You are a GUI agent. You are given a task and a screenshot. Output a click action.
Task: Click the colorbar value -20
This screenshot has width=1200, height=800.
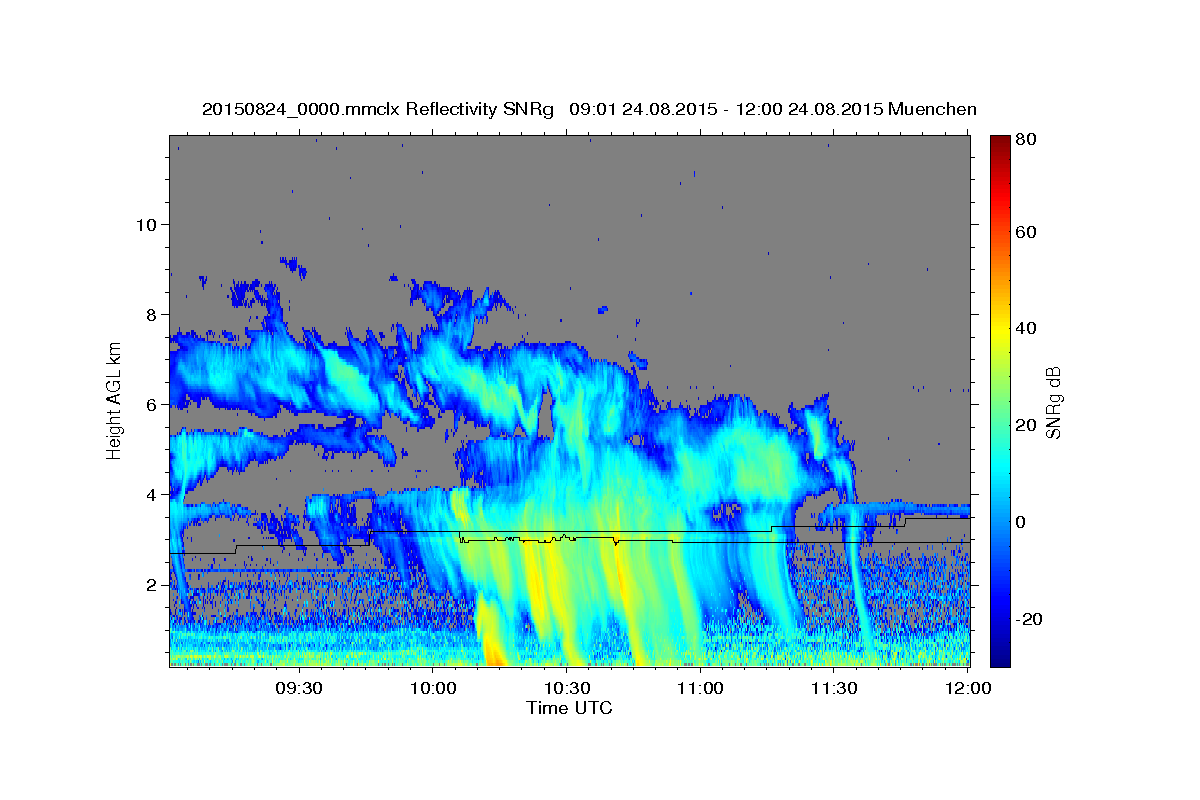click(x=1028, y=619)
